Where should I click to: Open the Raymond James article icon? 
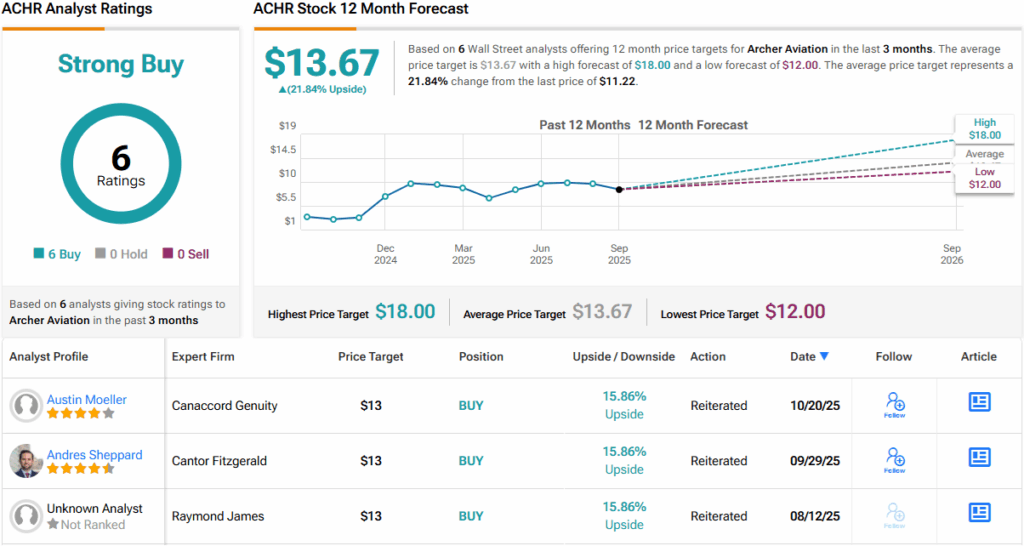pos(979,512)
